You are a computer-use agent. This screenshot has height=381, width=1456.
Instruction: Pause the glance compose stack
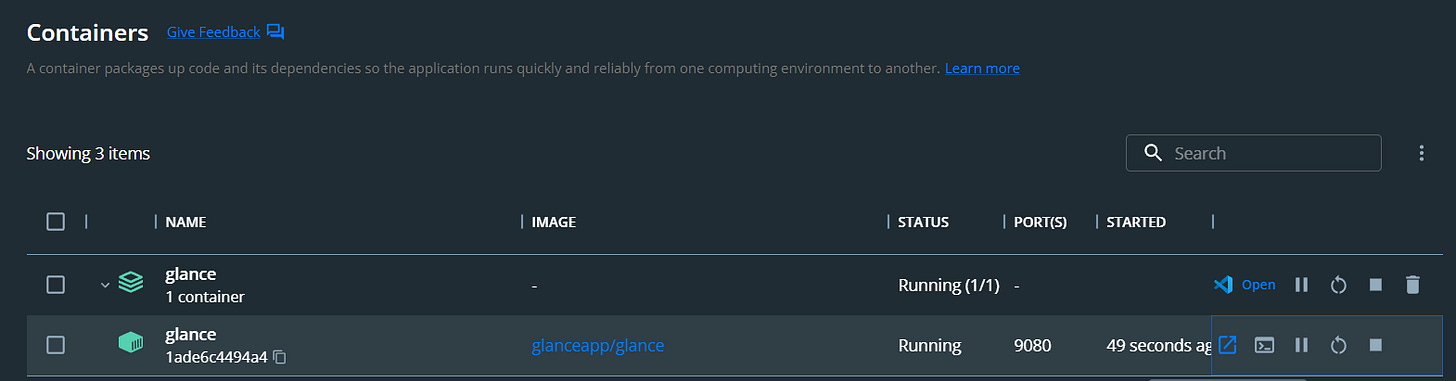coord(1301,285)
